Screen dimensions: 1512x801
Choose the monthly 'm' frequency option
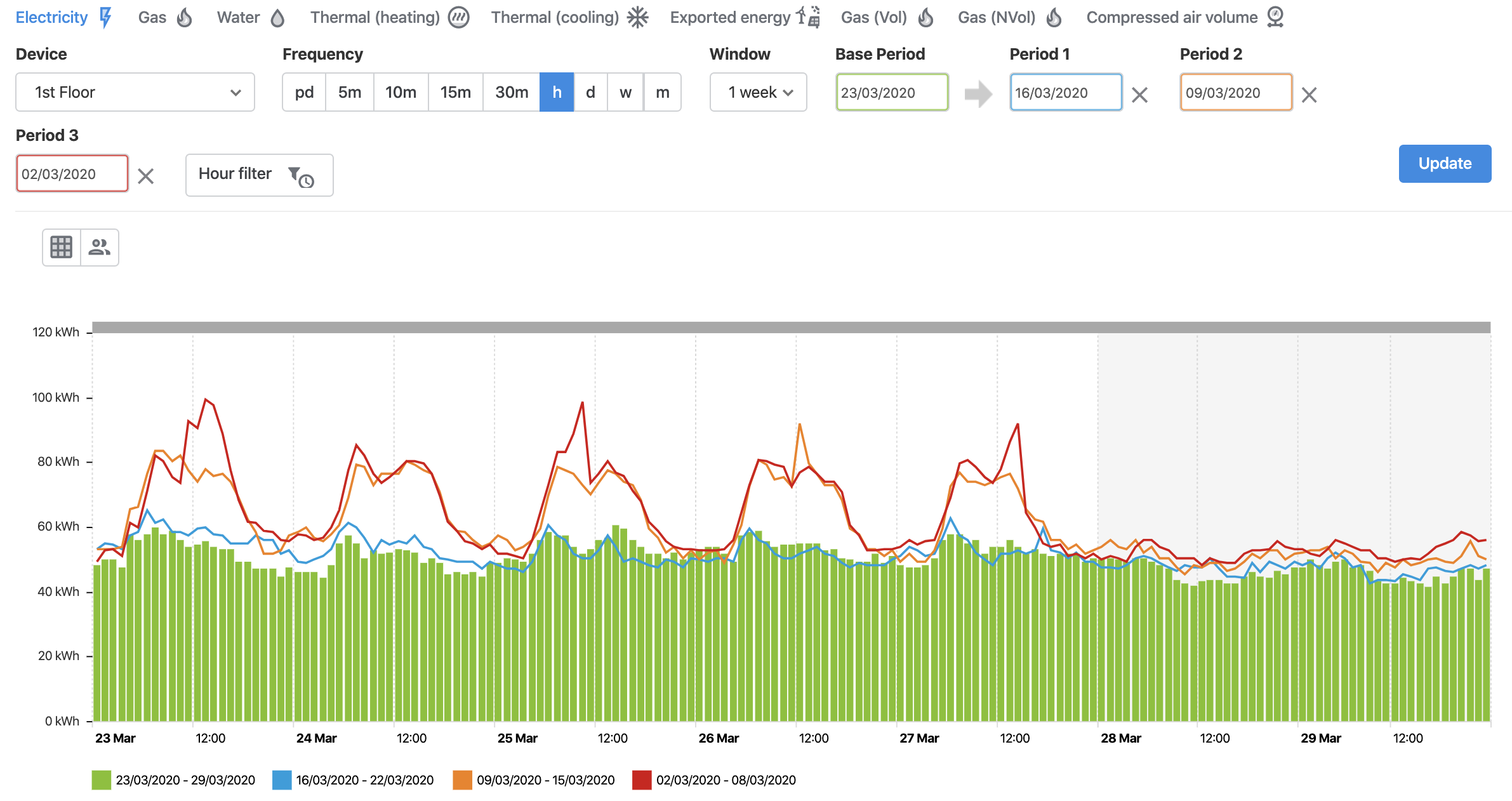(x=662, y=93)
